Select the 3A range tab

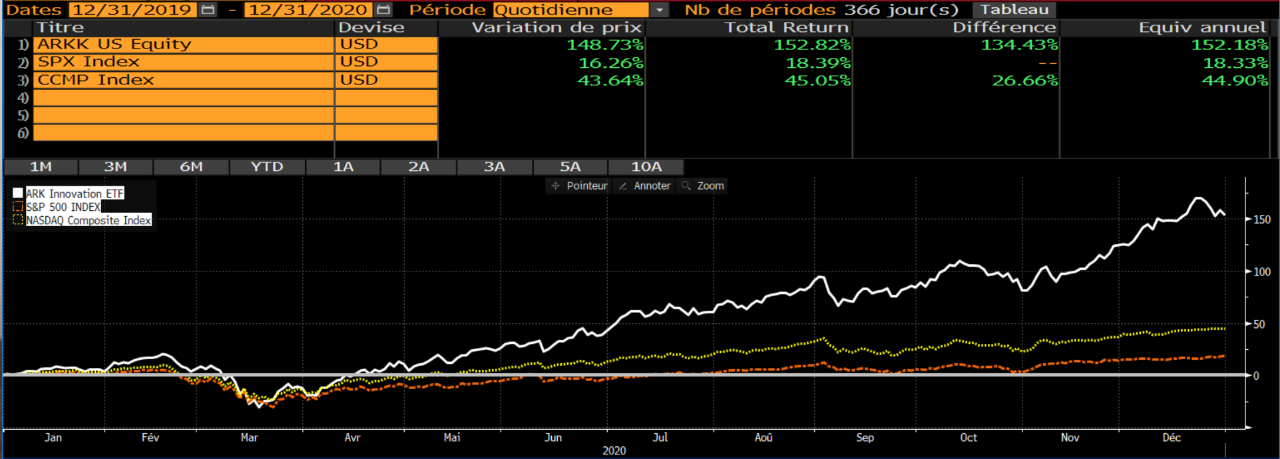(494, 167)
